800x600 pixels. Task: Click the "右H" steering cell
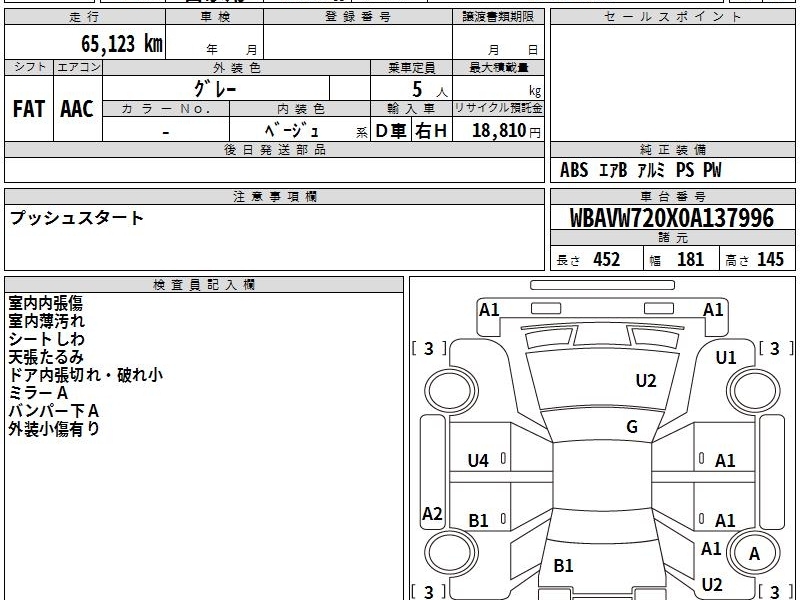click(x=431, y=131)
